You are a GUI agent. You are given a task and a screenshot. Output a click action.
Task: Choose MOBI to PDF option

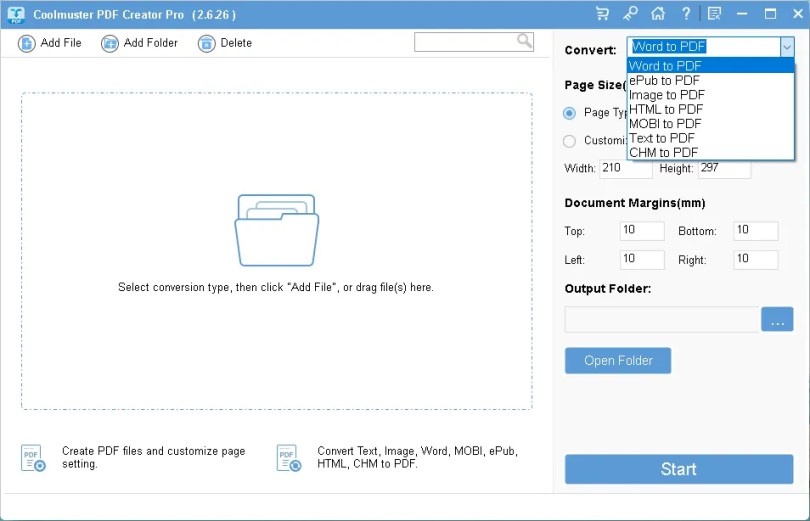[x=711, y=124]
